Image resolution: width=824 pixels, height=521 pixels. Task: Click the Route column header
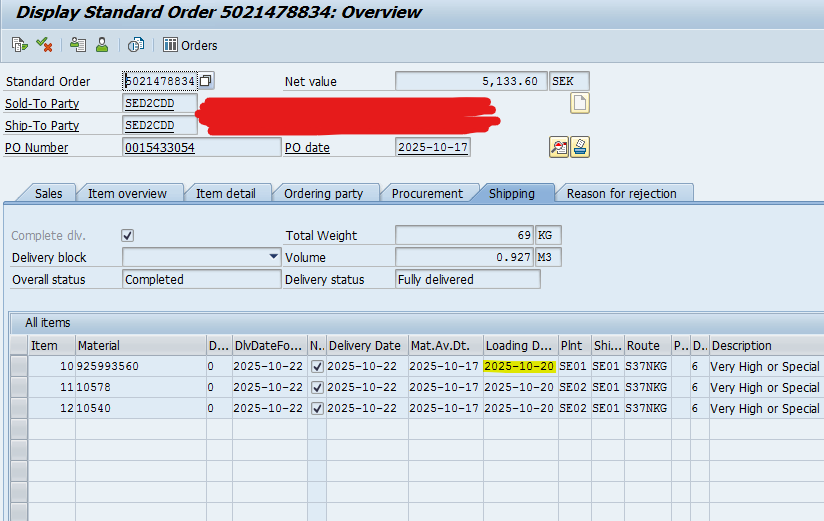click(x=647, y=345)
